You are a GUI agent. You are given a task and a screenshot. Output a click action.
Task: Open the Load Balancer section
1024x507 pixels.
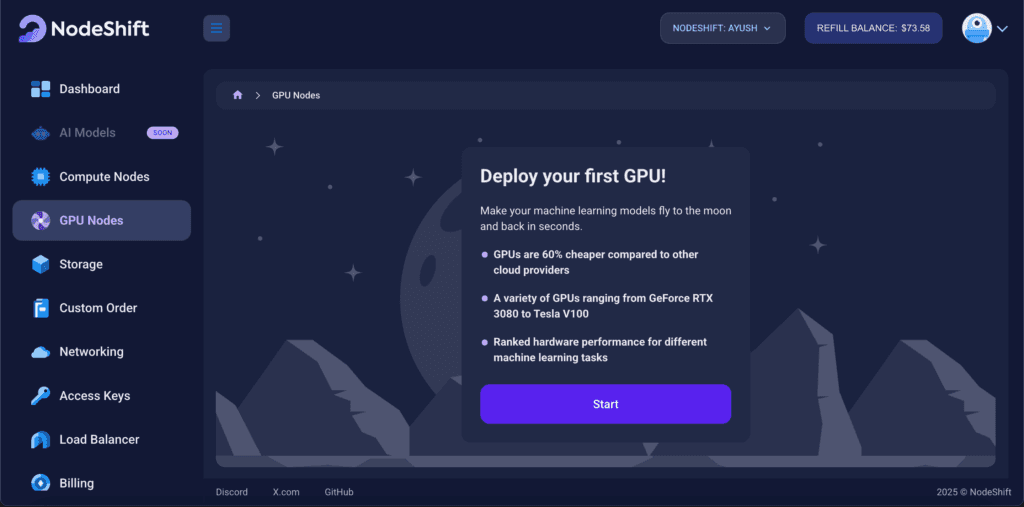(102, 440)
